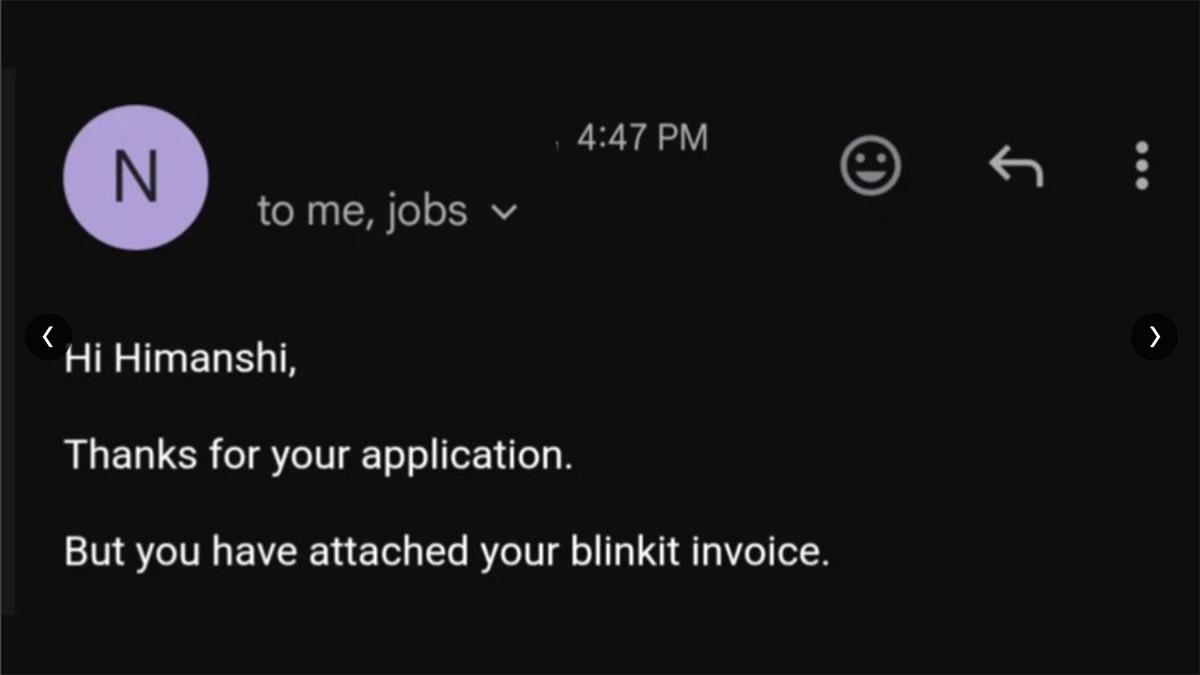Click the word "application" in the message
Image resolution: width=1200 pixels, height=675 pixels.
pyautogui.click(x=464, y=456)
